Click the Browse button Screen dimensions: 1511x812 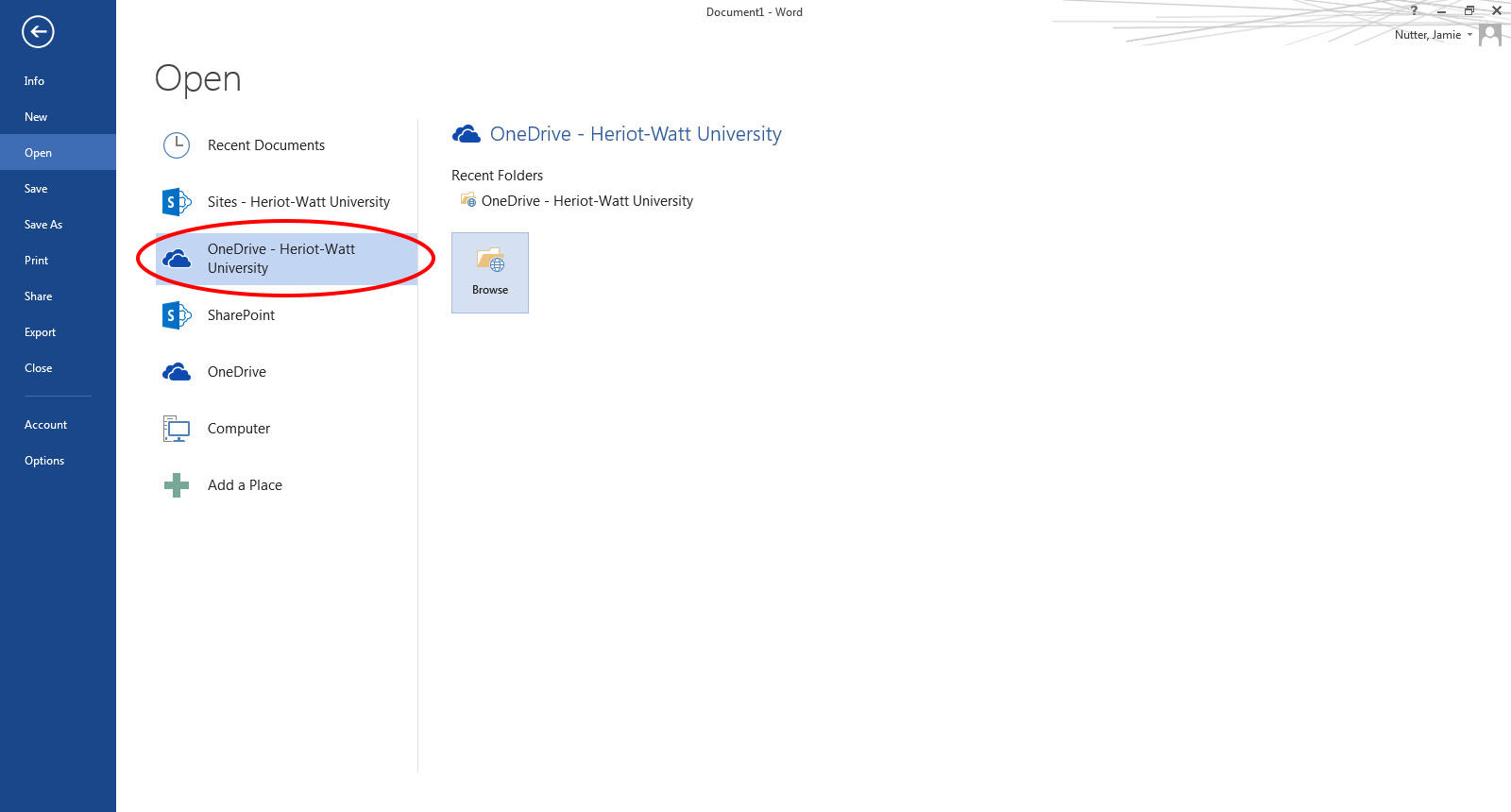point(490,273)
